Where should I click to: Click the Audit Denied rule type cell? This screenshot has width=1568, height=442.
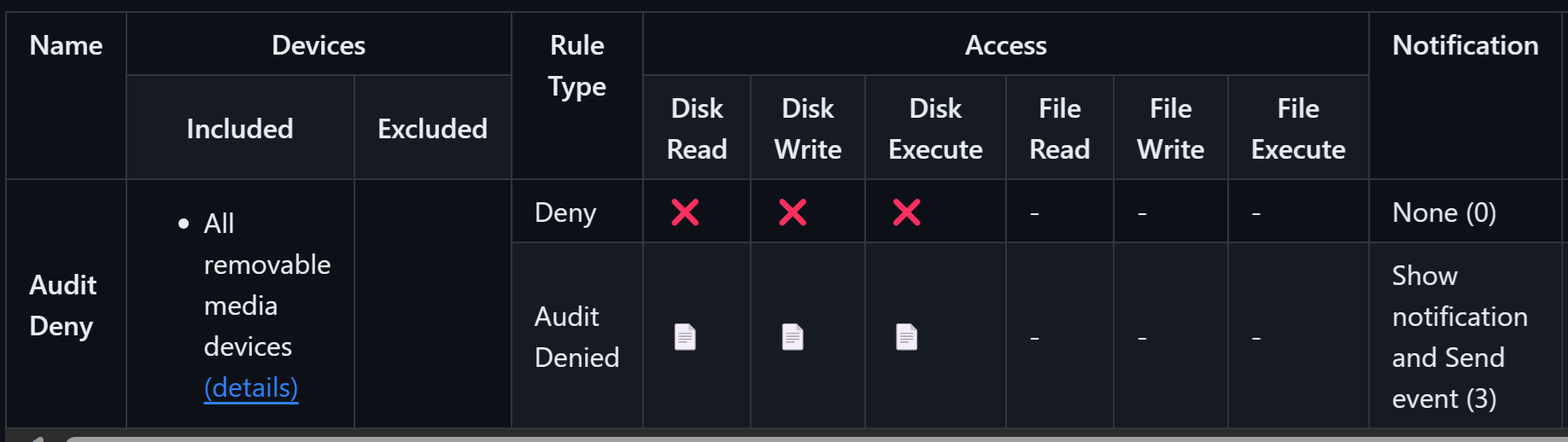click(576, 337)
